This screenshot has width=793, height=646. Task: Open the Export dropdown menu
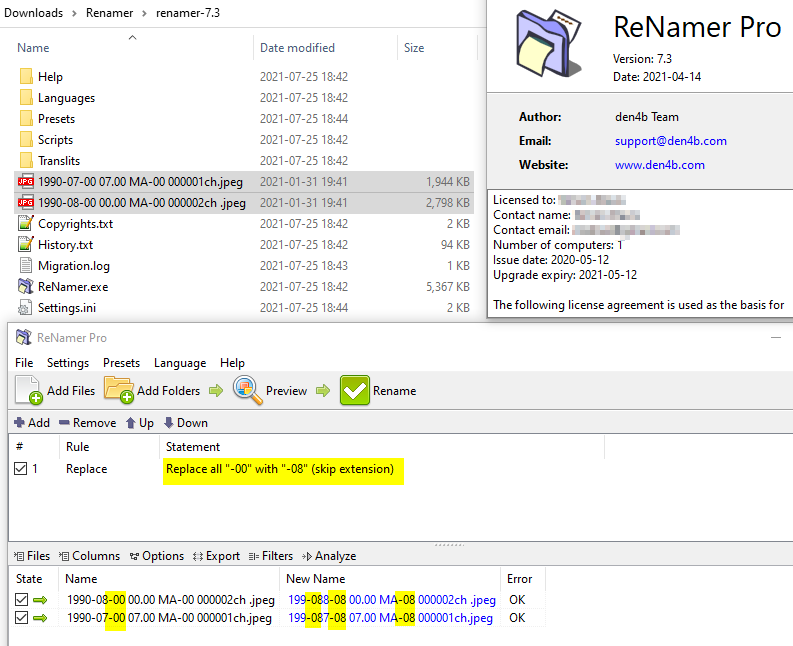(x=216, y=556)
